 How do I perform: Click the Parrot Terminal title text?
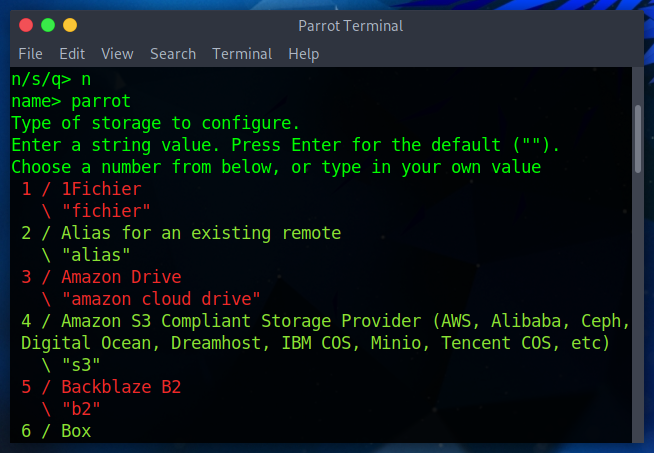(x=351, y=26)
